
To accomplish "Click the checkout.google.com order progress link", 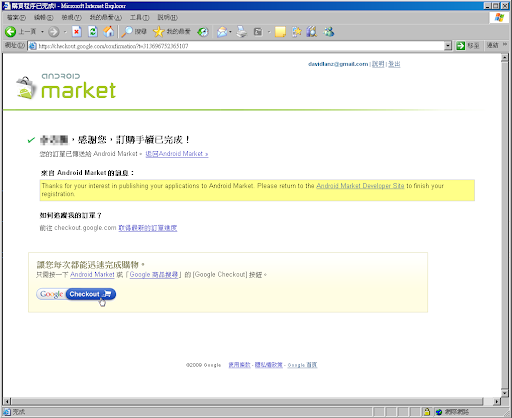I will coord(148,228).
